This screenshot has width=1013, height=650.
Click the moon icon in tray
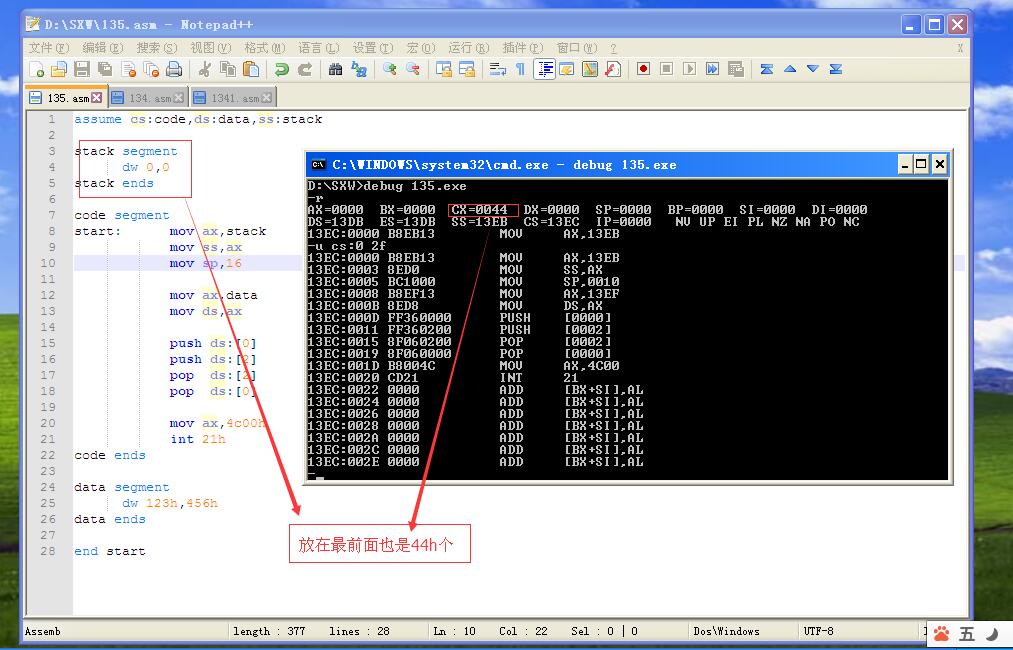992,634
